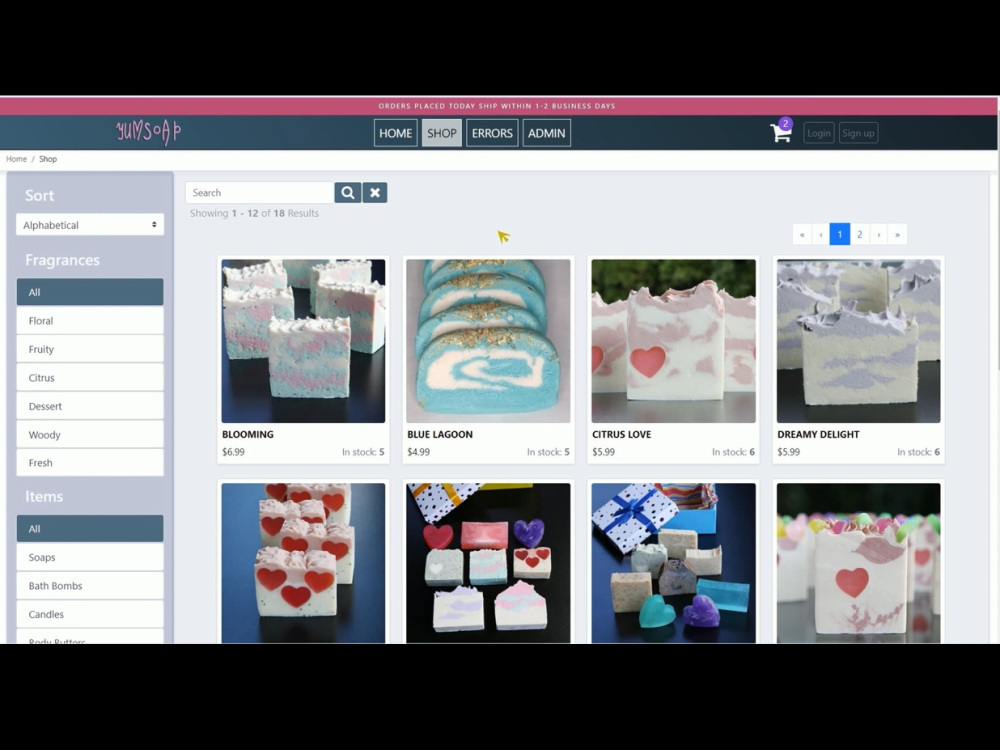Click the Sign up button

(858, 133)
